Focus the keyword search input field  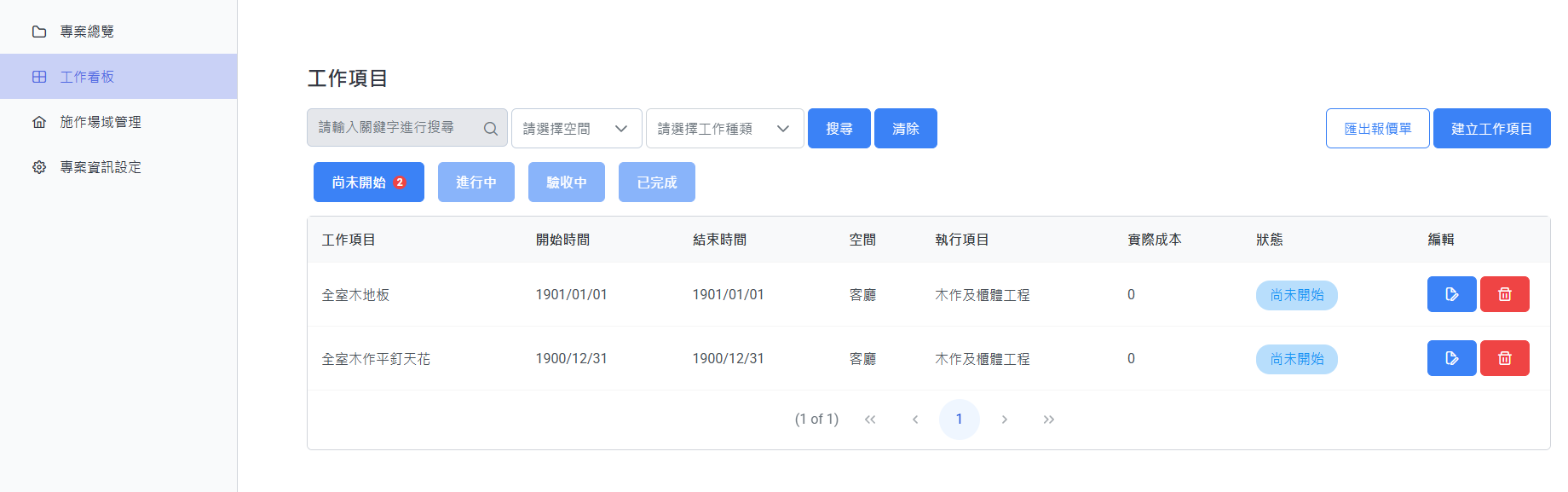(x=392, y=128)
